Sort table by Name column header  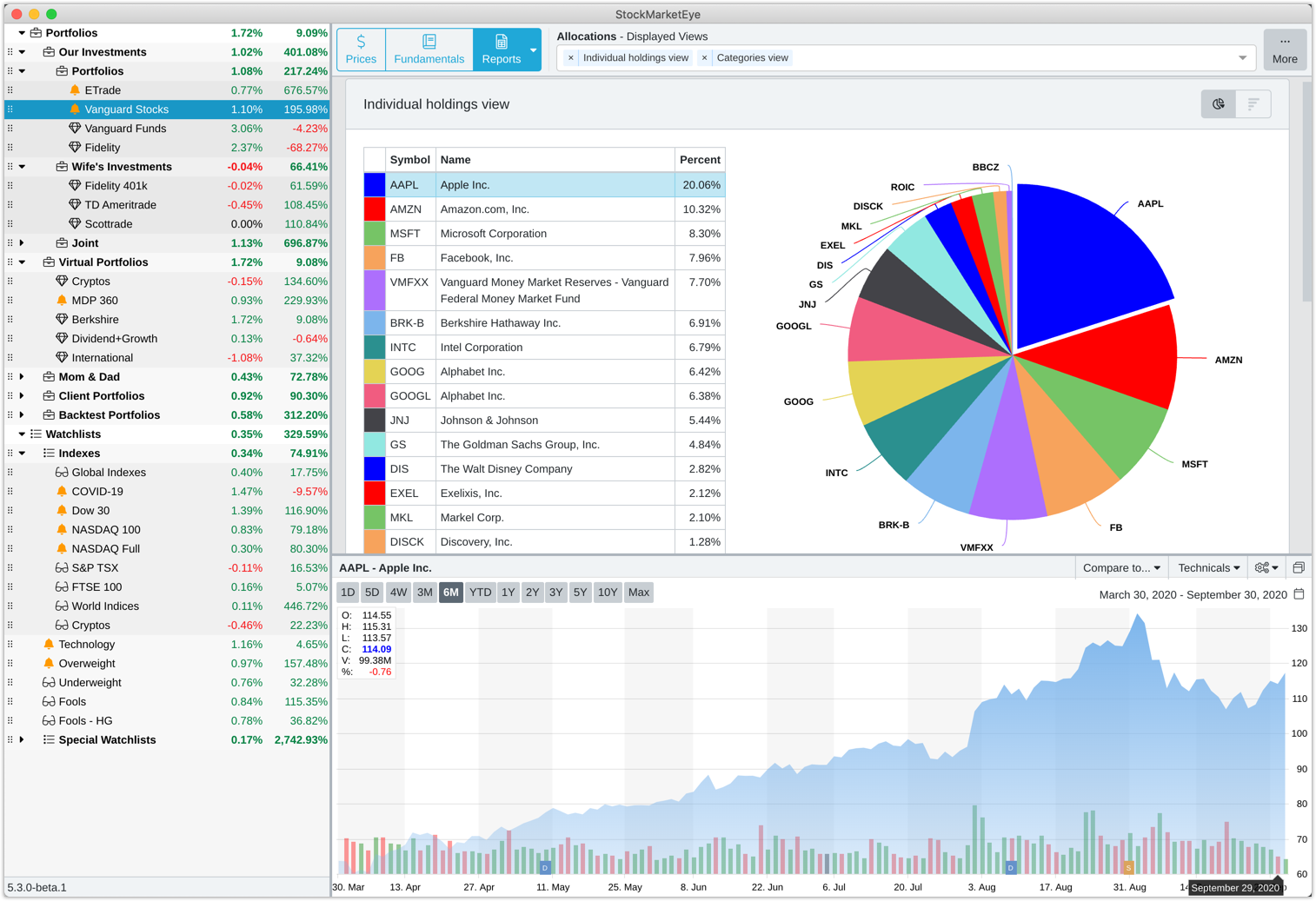tap(555, 160)
